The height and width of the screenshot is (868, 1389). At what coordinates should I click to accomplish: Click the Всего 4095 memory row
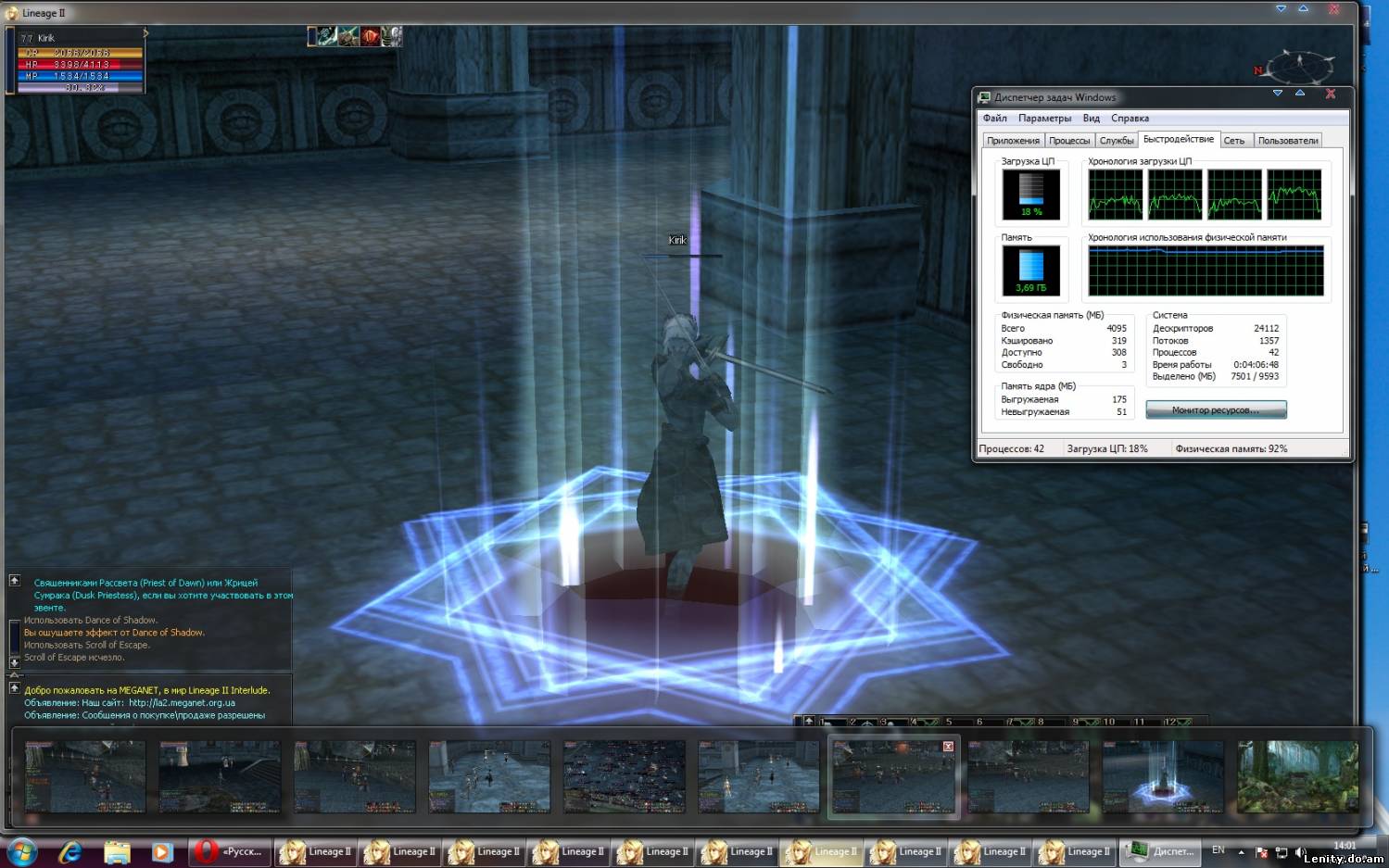(1064, 328)
